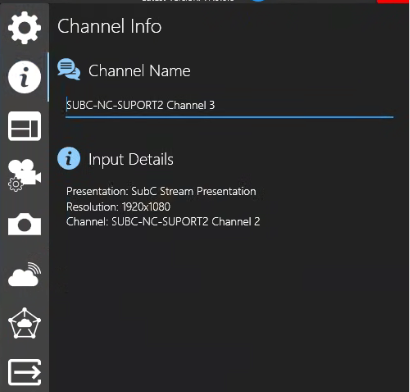Screen dimensions: 410x392
Task: Select the Channel Info sidebar icon
Action: [24, 77]
